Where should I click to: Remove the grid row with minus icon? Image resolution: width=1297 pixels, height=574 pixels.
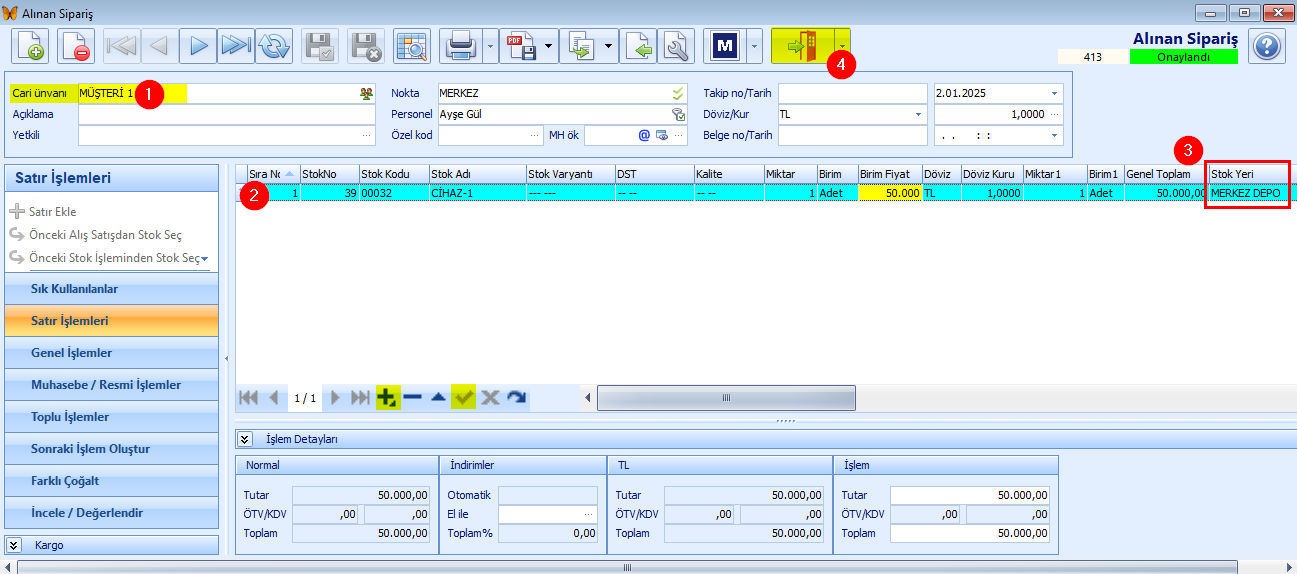[412, 397]
